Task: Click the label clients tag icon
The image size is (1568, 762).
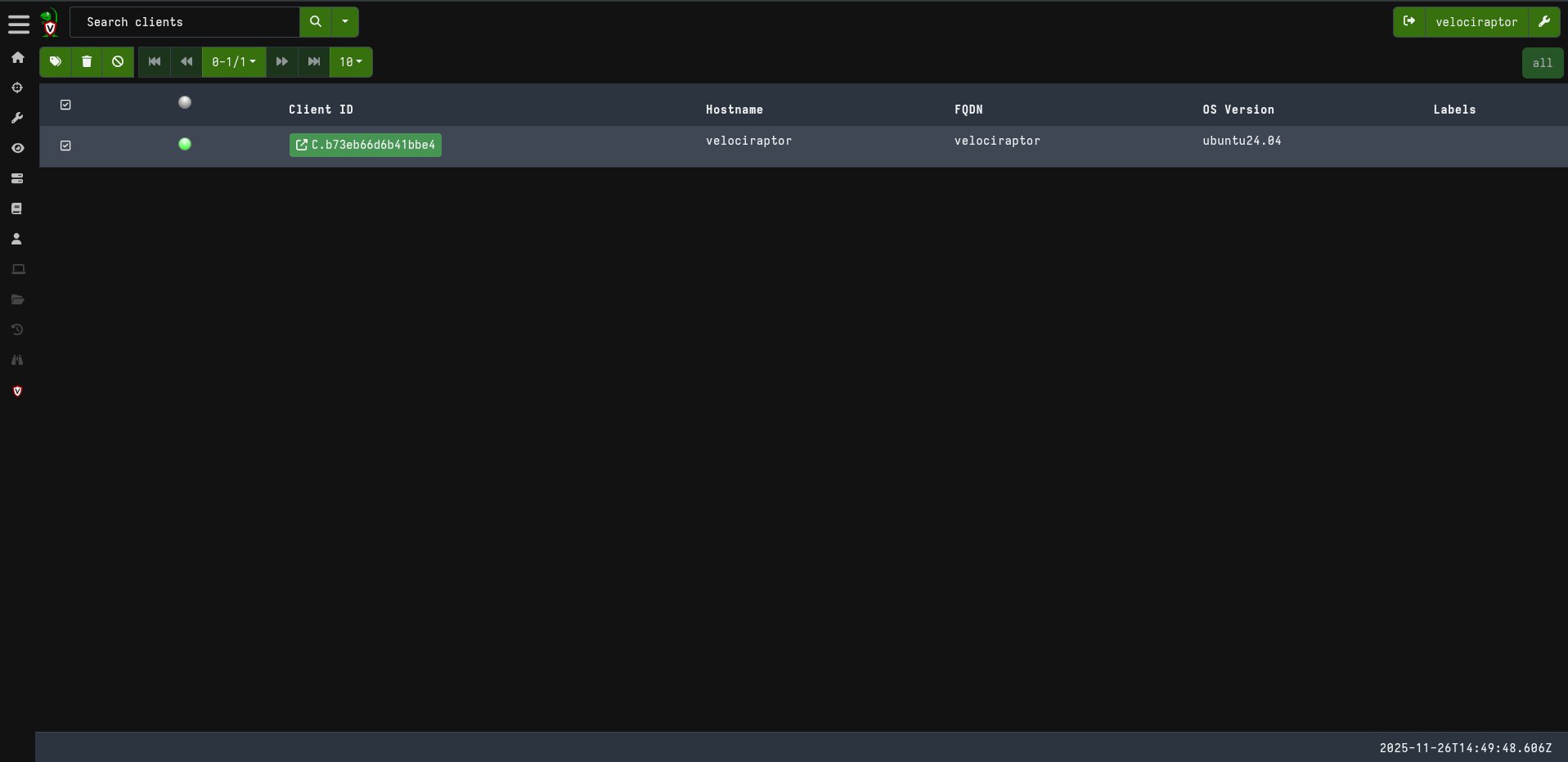Action: (56, 62)
